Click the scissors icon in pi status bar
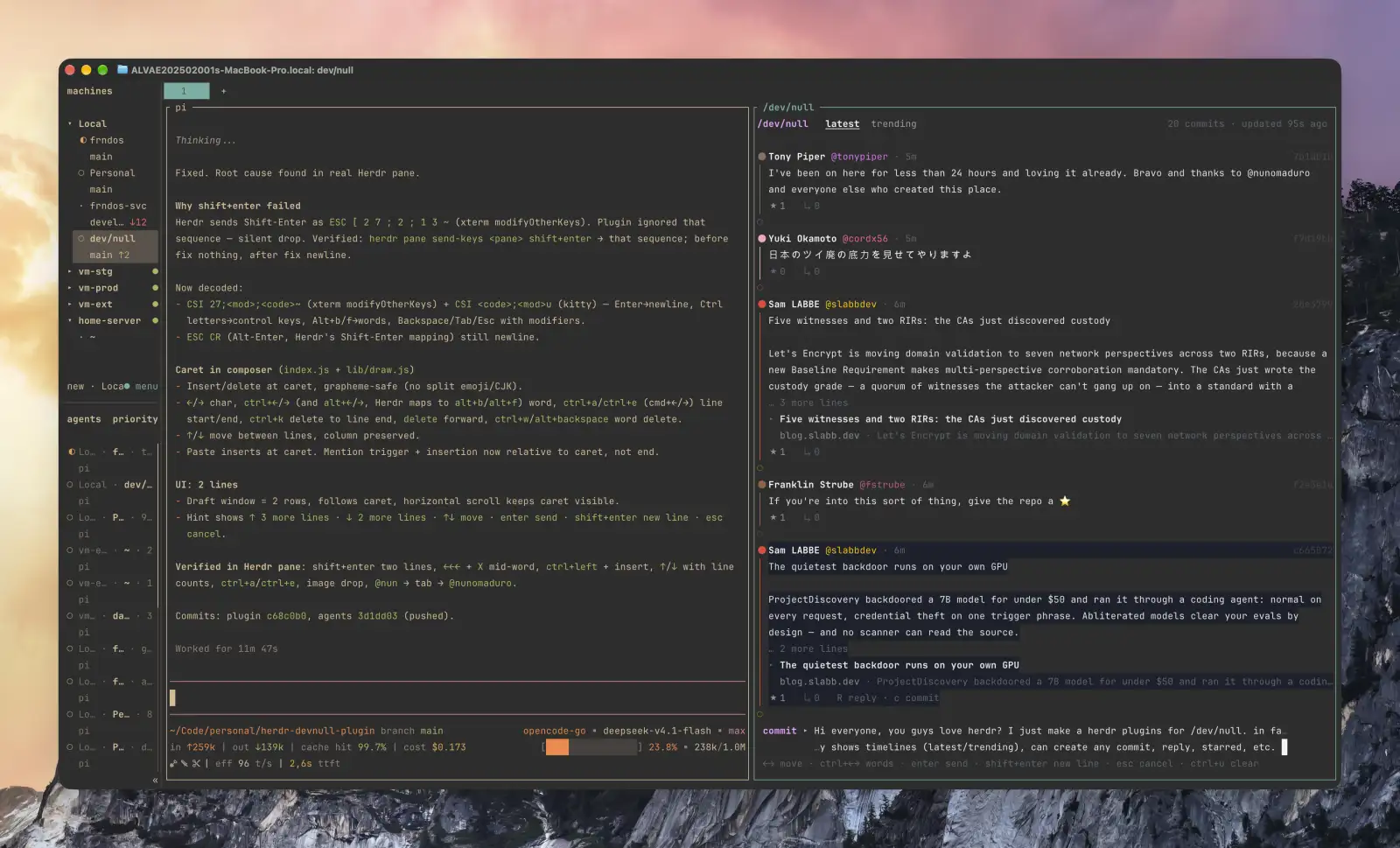Image resolution: width=1400 pixels, height=848 pixels. click(197, 764)
